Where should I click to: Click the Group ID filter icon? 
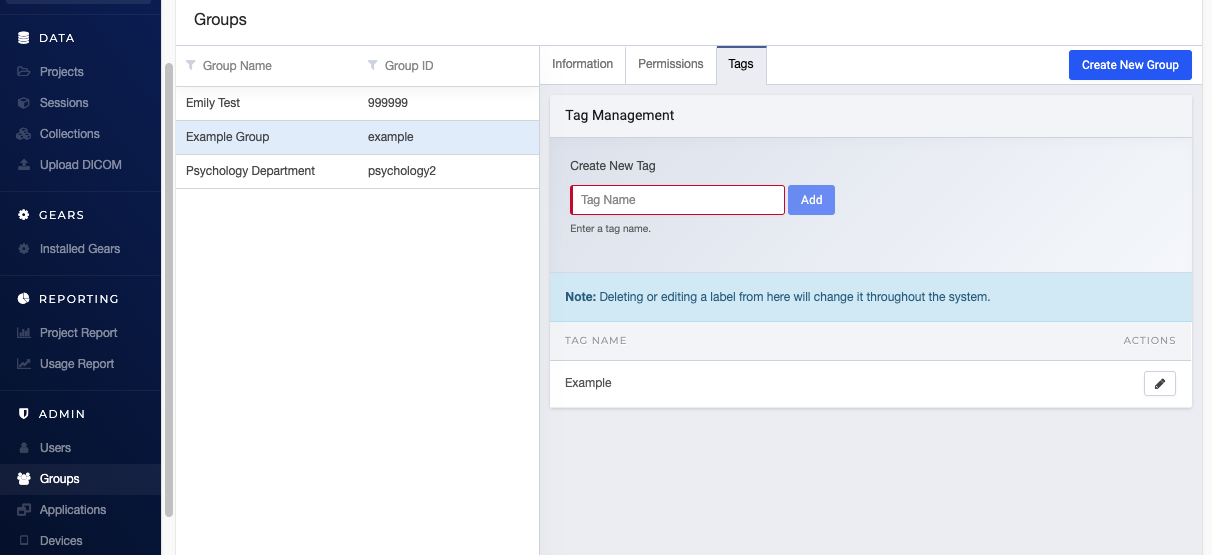(373, 65)
